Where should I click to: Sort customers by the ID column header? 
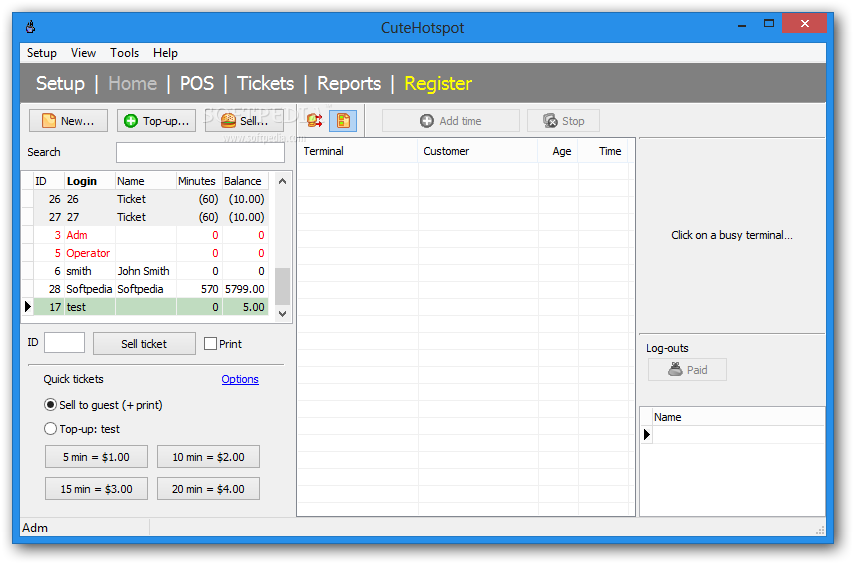[48, 181]
